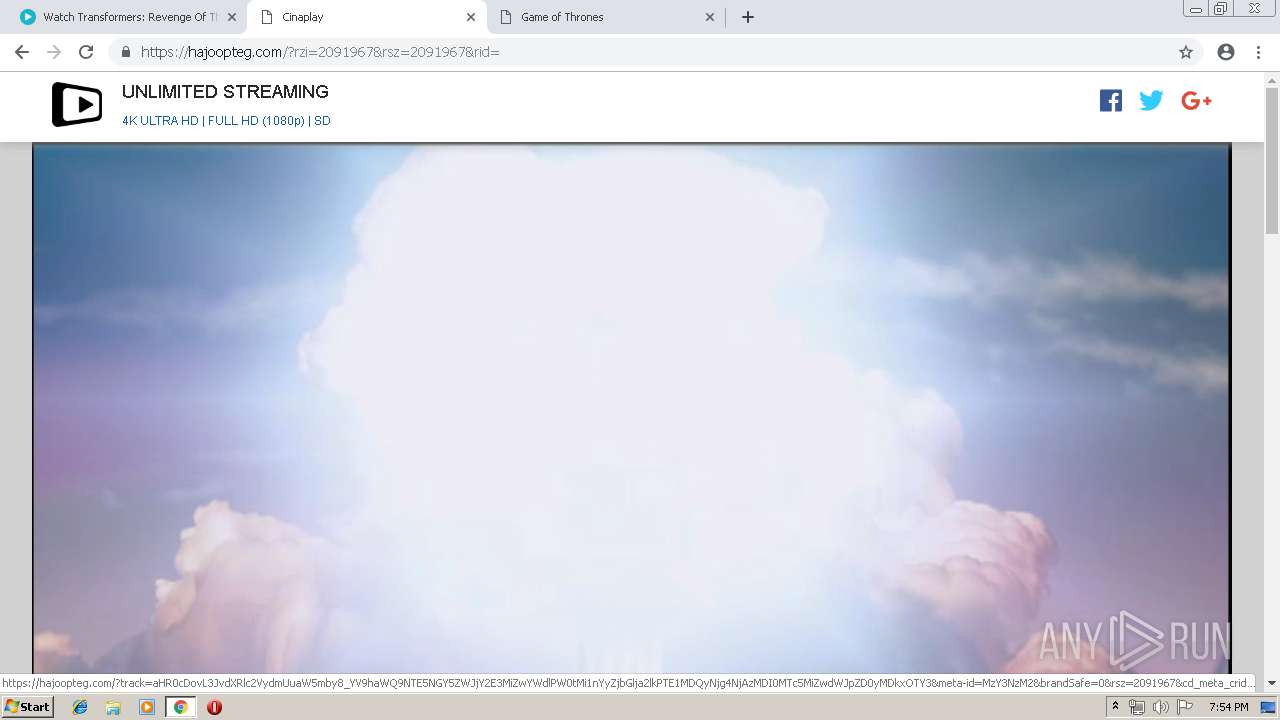1280x720 pixels.
Task: Open the Twitter share icon
Action: coord(1151,100)
